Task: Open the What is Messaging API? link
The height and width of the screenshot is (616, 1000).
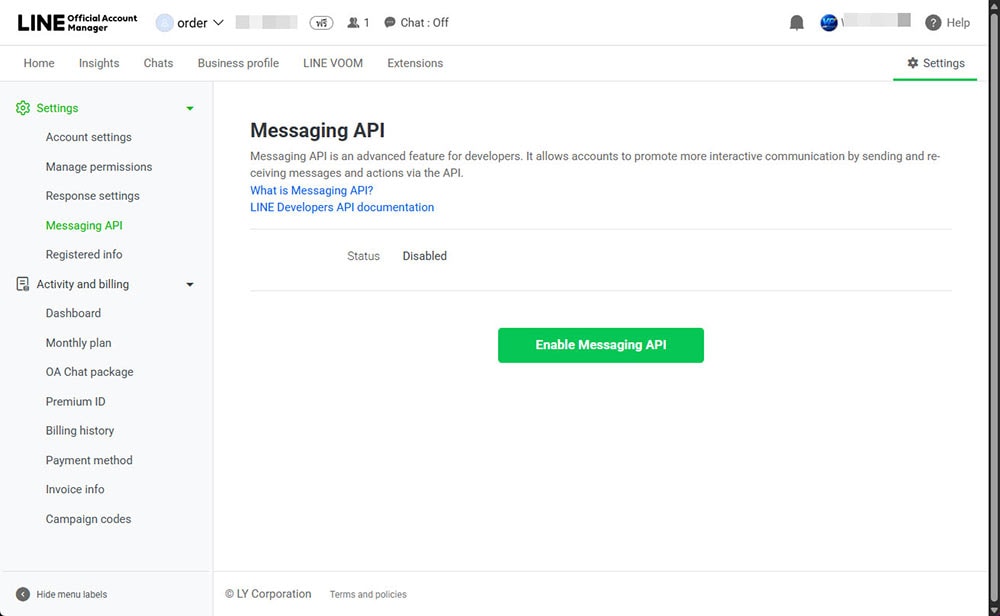Action: pyautogui.click(x=311, y=190)
